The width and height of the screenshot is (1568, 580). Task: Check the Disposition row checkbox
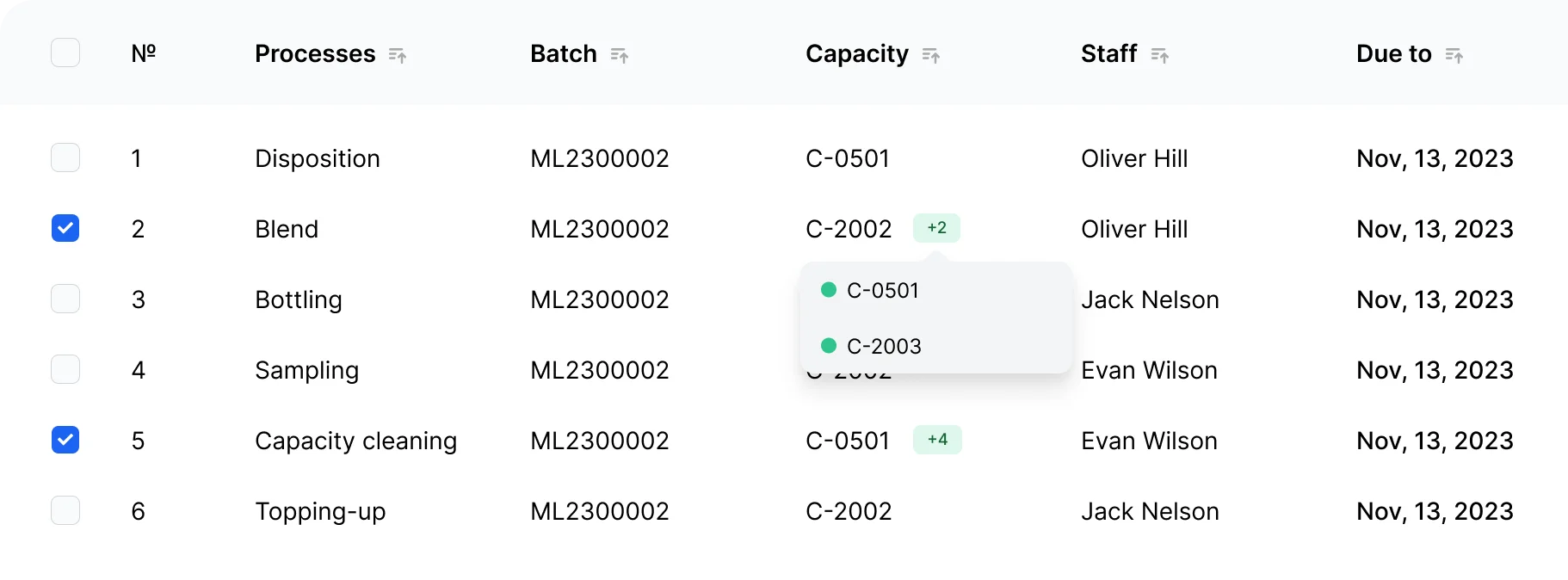pos(65,158)
